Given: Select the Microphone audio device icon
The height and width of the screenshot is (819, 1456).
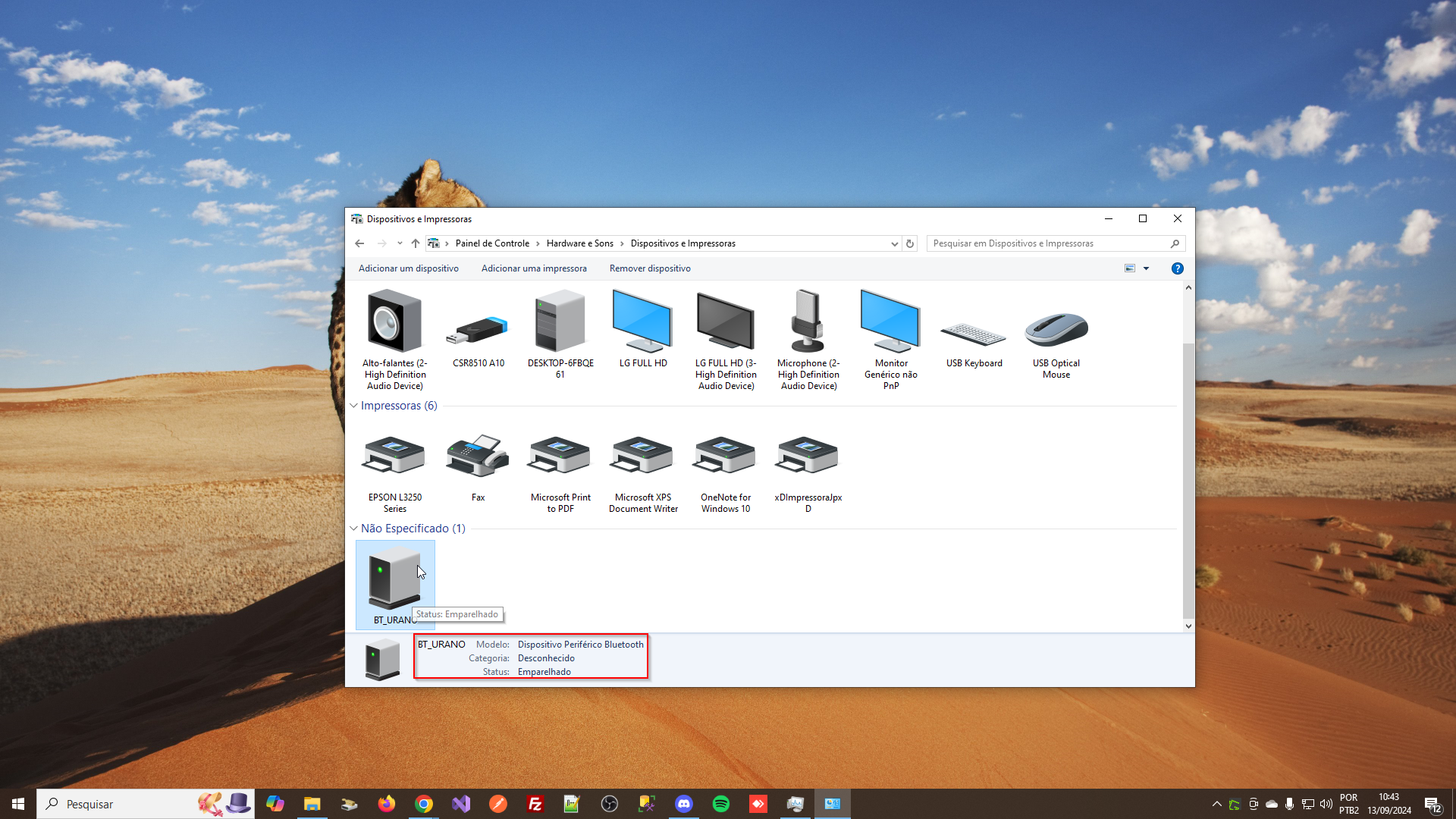Looking at the screenshot, I should point(808,322).
